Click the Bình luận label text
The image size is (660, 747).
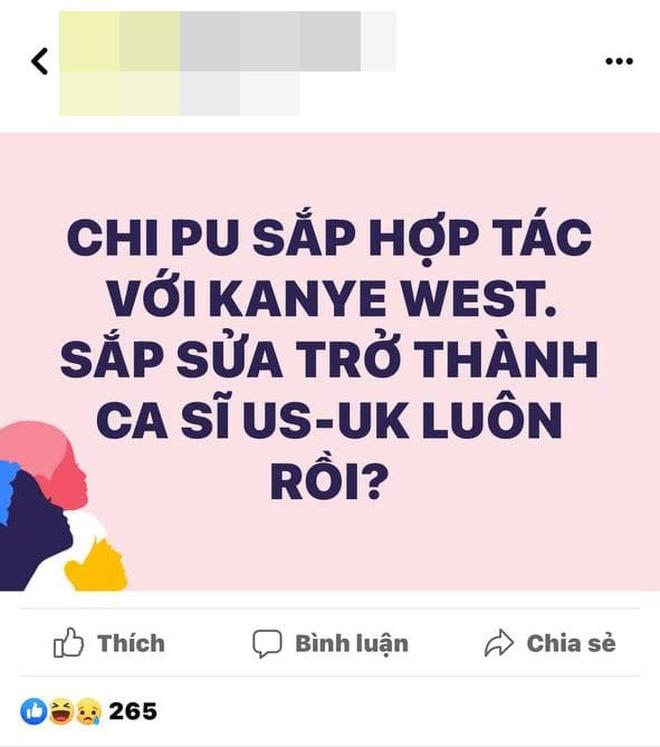[352, 644]
